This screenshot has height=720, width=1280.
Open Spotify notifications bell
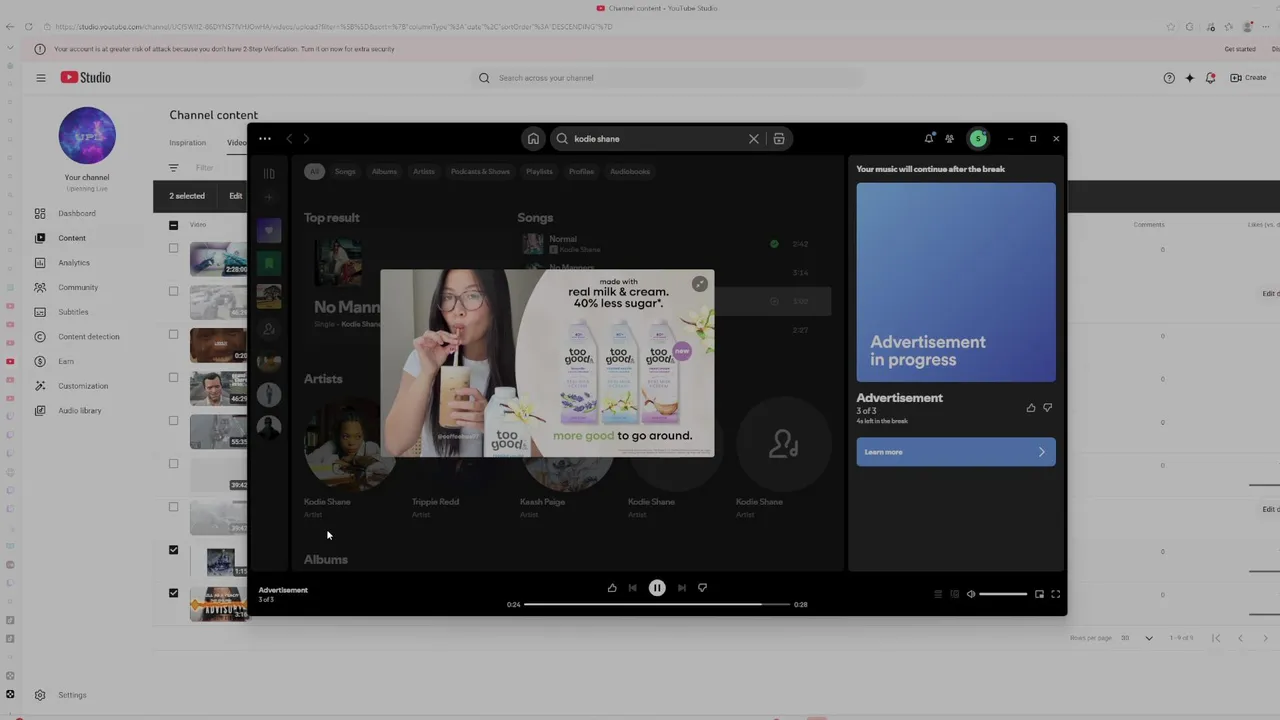click(x=928, y=139)
